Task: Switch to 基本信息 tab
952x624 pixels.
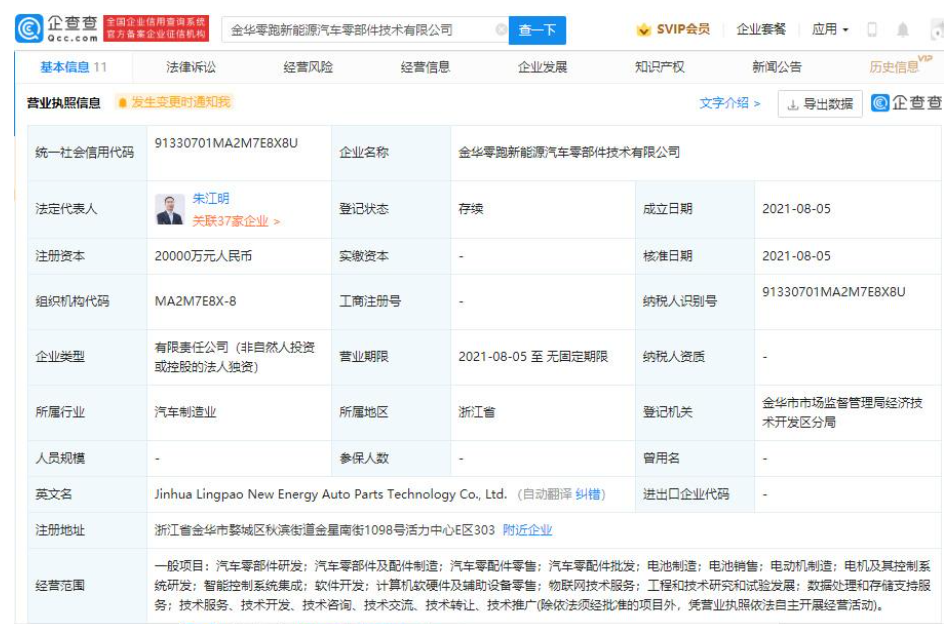Action: [73, 67]
